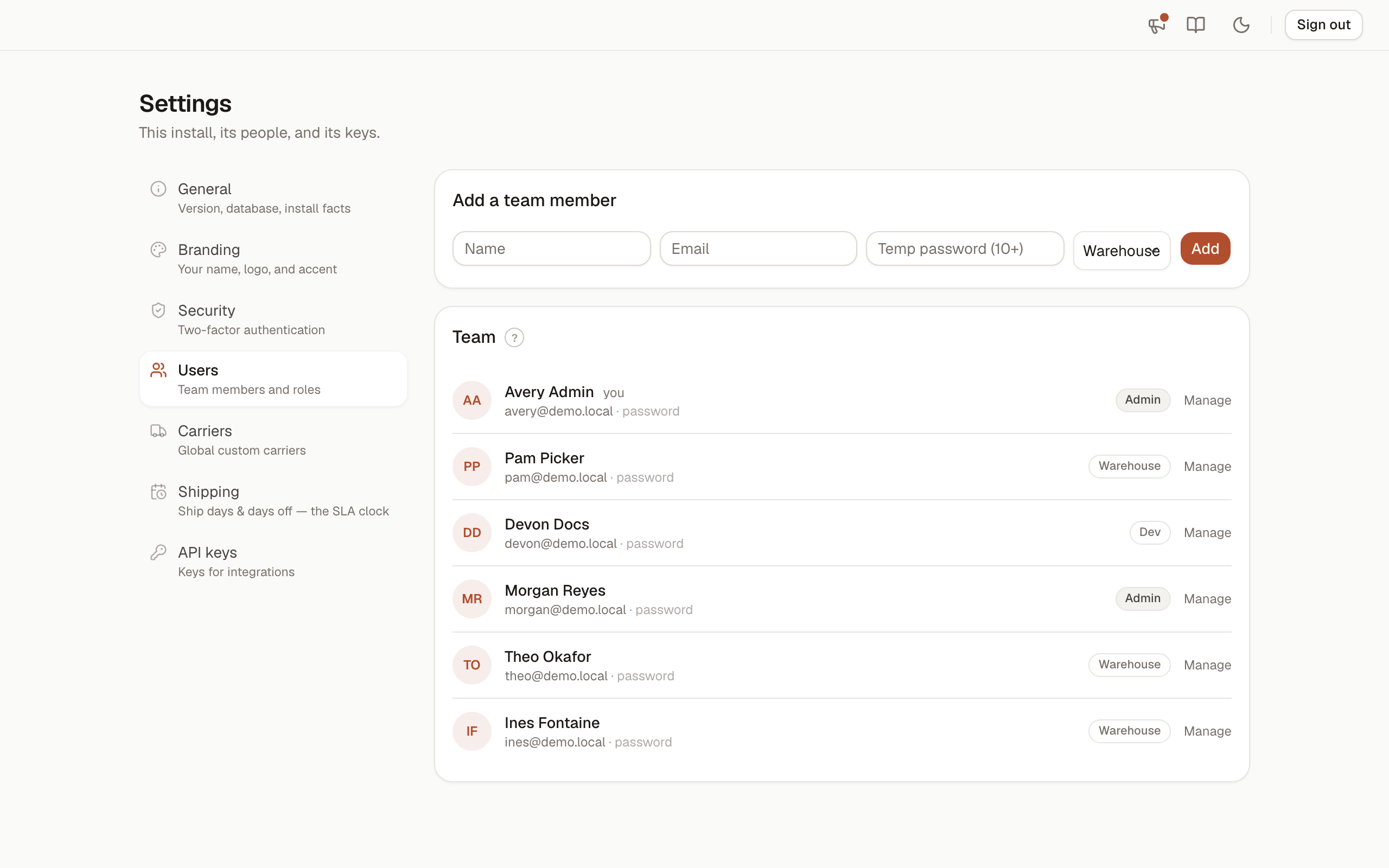Click the General info circle icon
The image size is (1389, 868).
(x=158, y=189)
